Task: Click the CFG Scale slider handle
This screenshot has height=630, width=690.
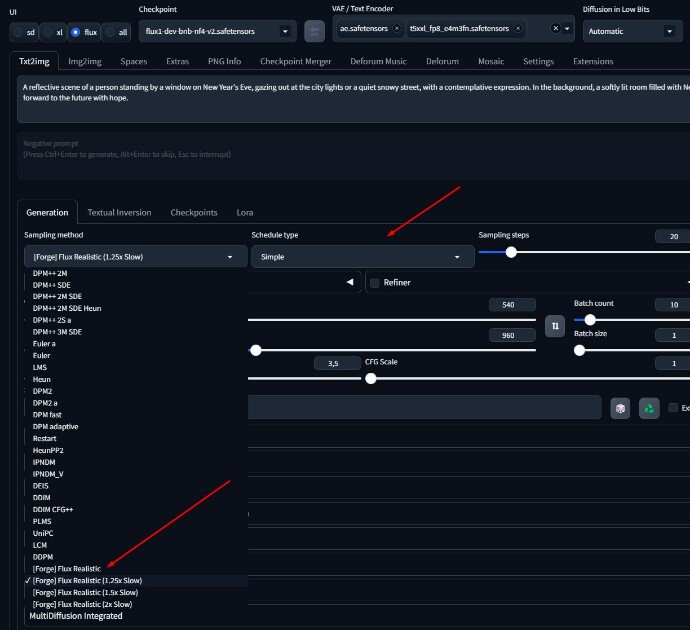Action: [x=371, y=378]
